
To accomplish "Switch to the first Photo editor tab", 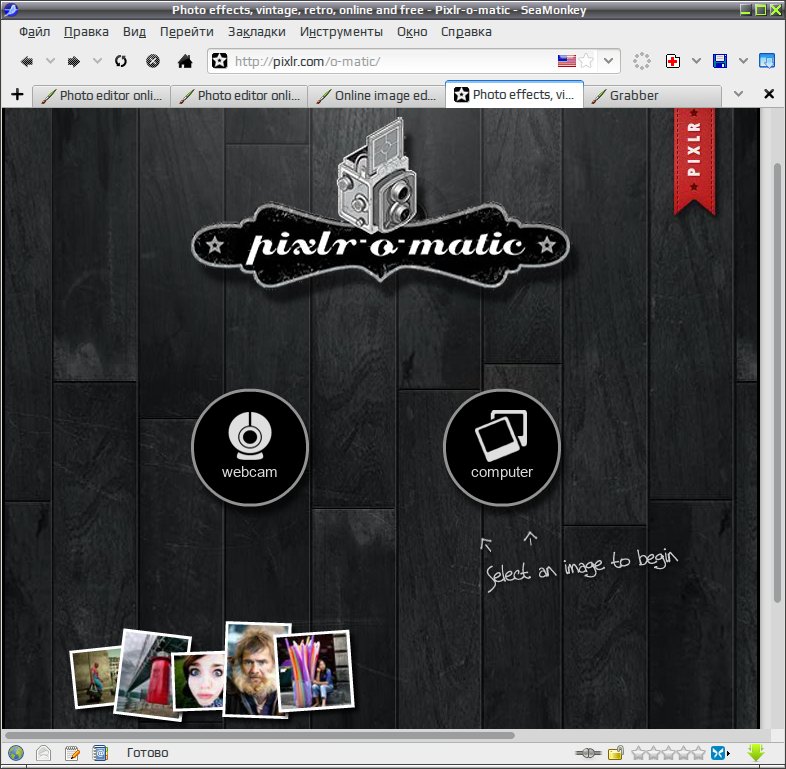I will 101,95.
